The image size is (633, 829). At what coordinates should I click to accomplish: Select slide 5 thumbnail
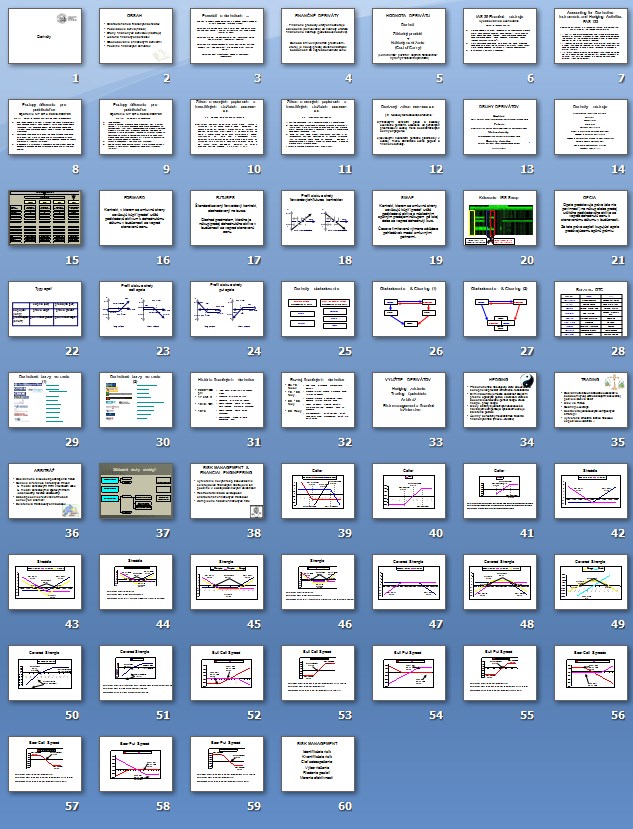tap(407, 37)
